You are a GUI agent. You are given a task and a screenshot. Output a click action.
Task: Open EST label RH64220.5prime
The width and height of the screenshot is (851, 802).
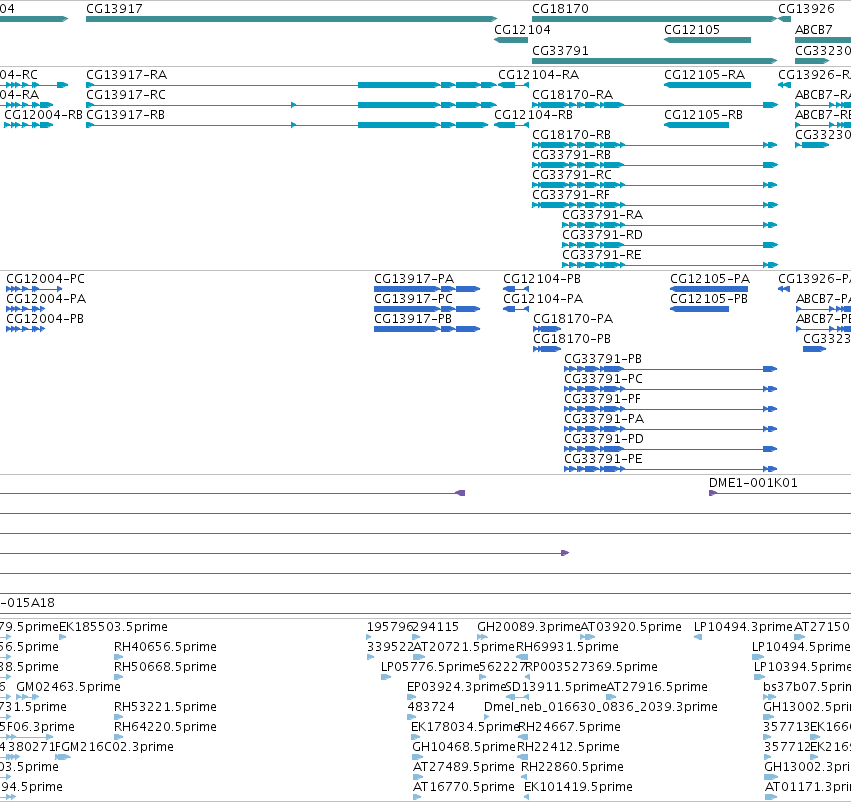(166, 728)
